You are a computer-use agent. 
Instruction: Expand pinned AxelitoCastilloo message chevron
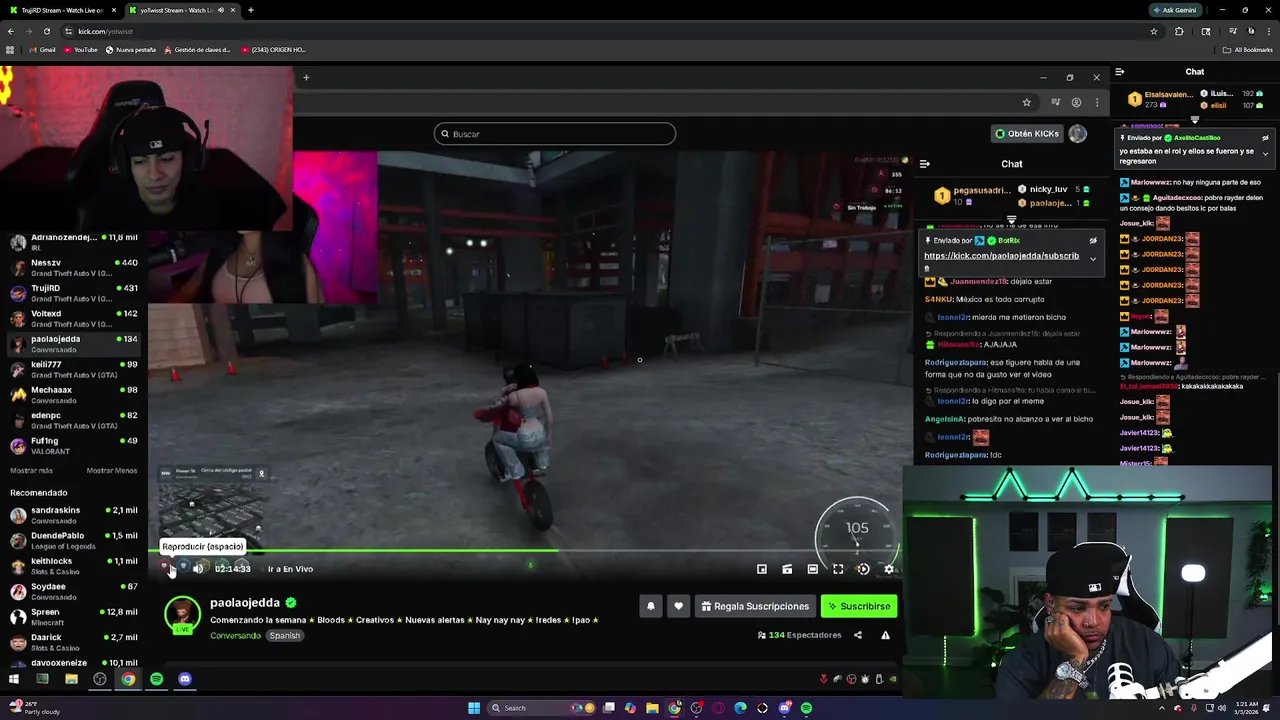click(x=1265, y=153)
